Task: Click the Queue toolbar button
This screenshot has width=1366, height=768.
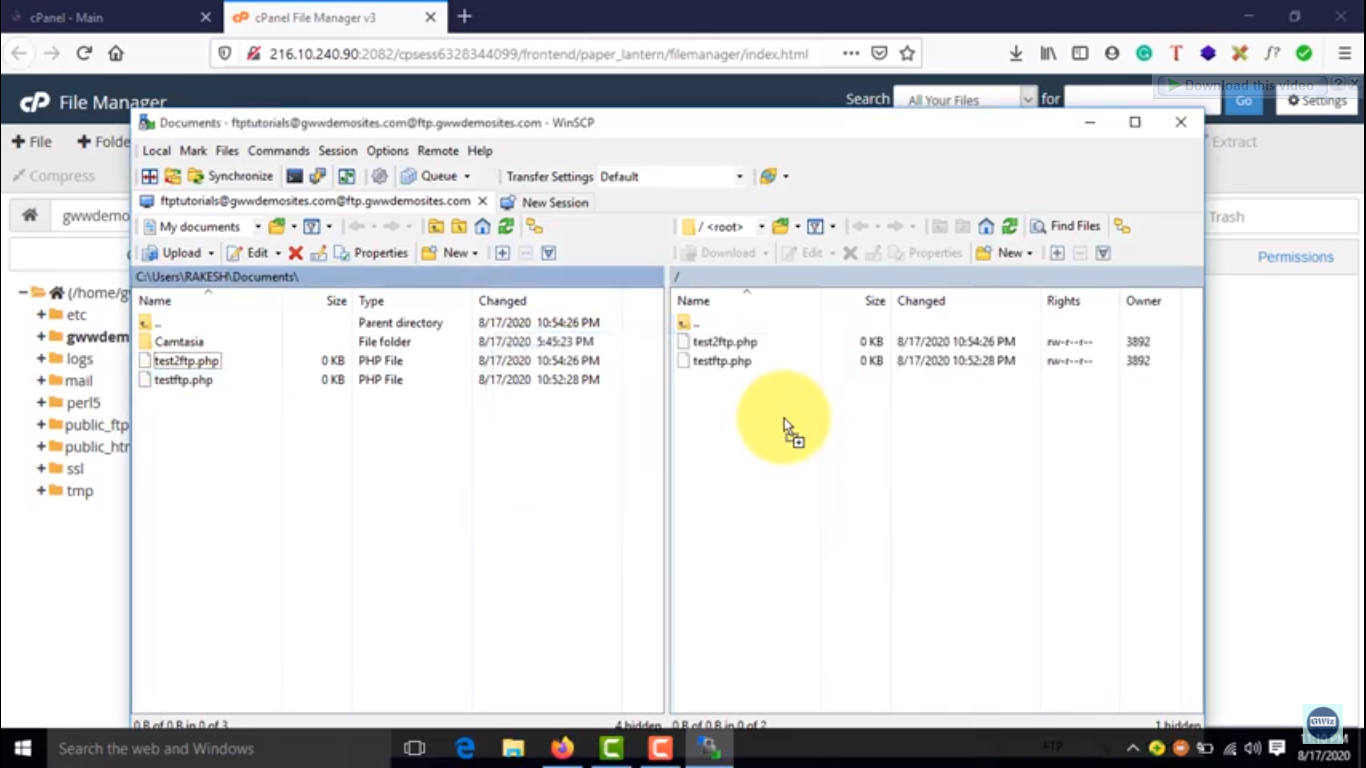Action: 436,176
